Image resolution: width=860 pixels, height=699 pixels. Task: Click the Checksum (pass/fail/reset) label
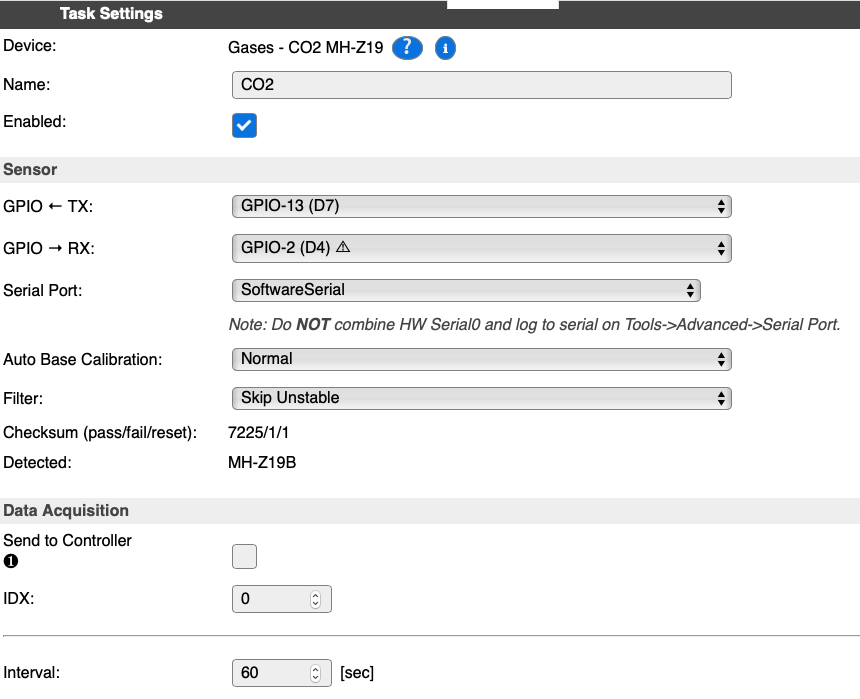tap(100, 433)
